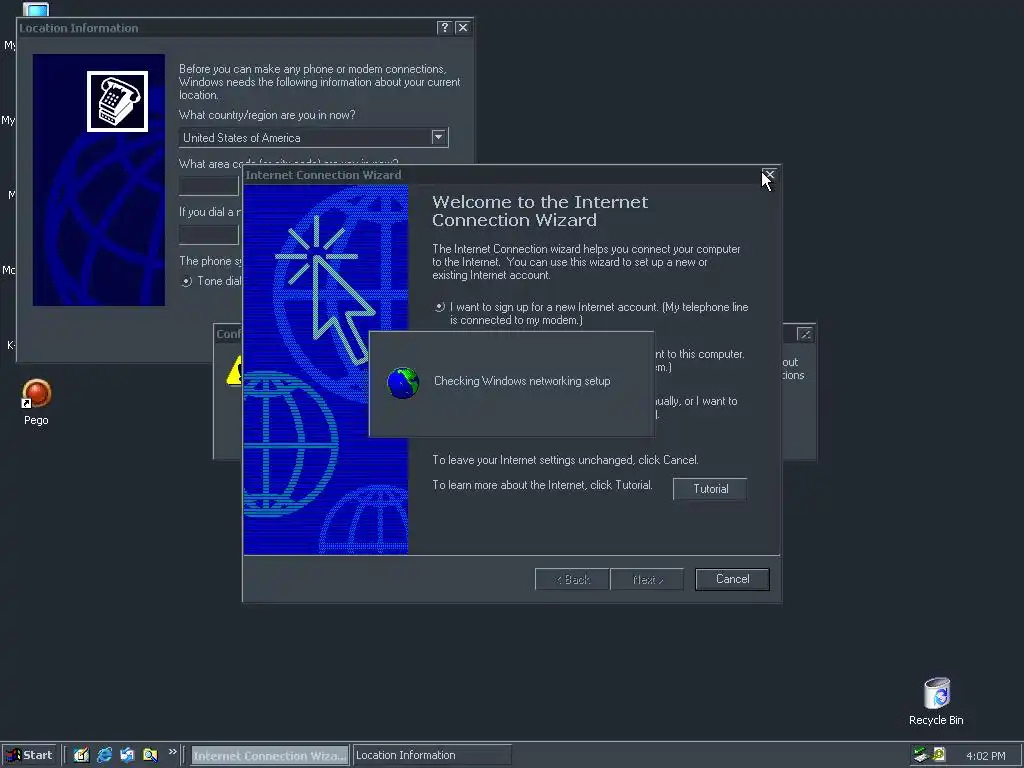Click the hardware tray icon with green arrow
This screenshot has height=768, width=1024.
(921, 755)
